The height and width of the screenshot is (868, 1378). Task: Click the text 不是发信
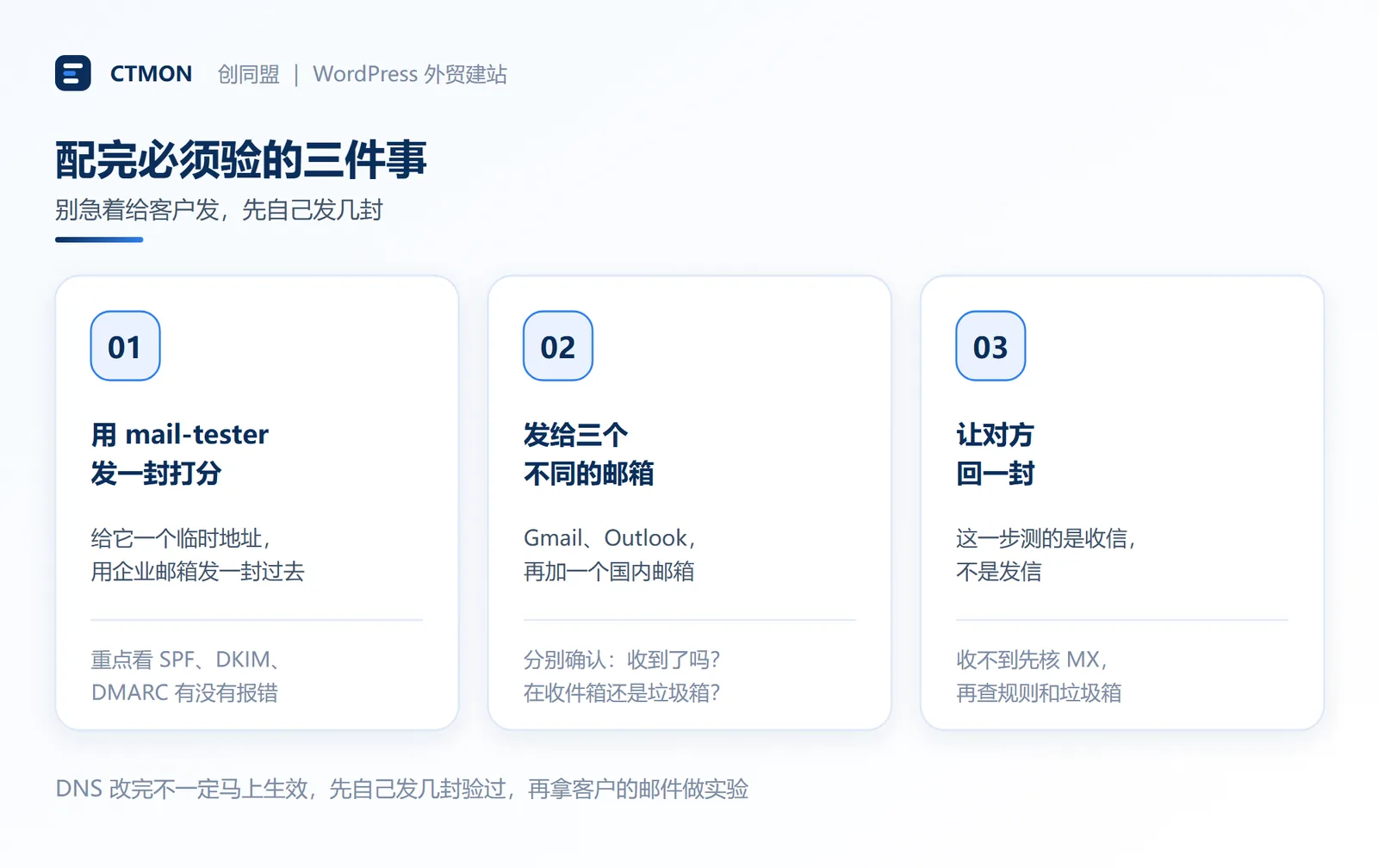pyautogui.click(x=999, y=571)
